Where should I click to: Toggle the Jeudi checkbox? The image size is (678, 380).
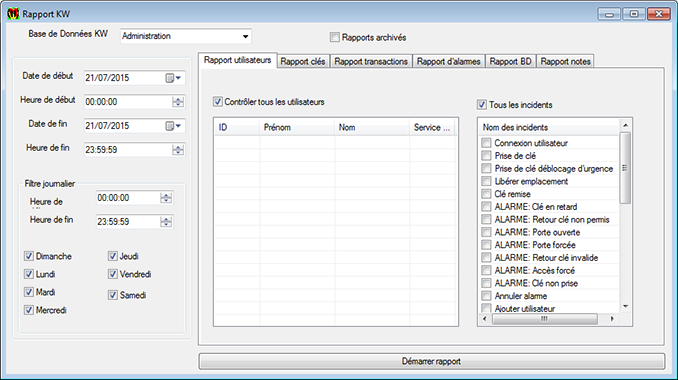(112, 256)
